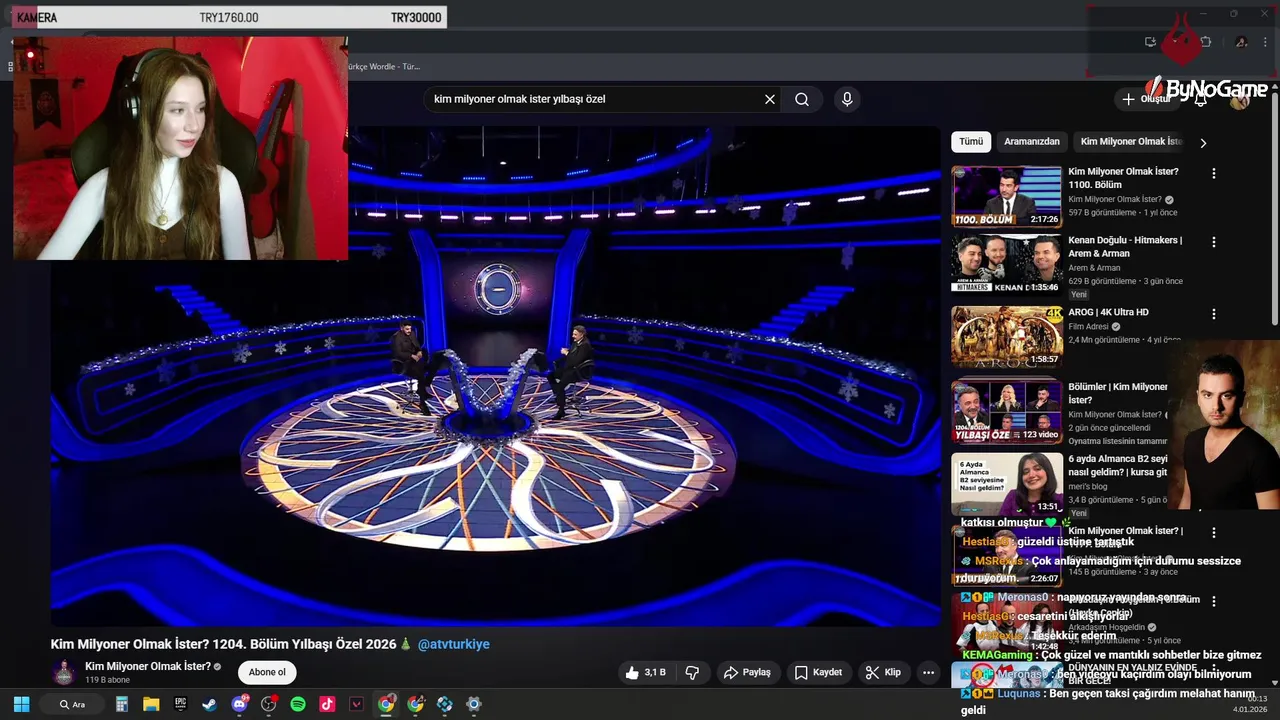1280x720 pixels.
Task: Save the video with Kaydet
Action: point(818,673)
